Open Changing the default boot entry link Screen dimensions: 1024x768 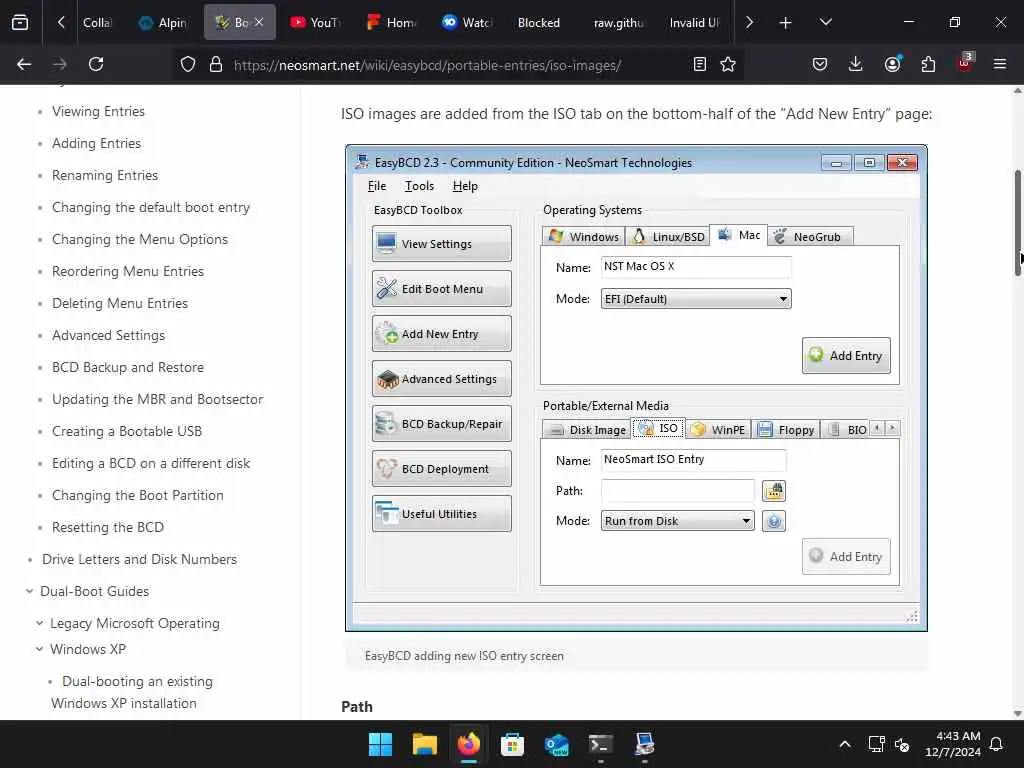pos(151,208)
